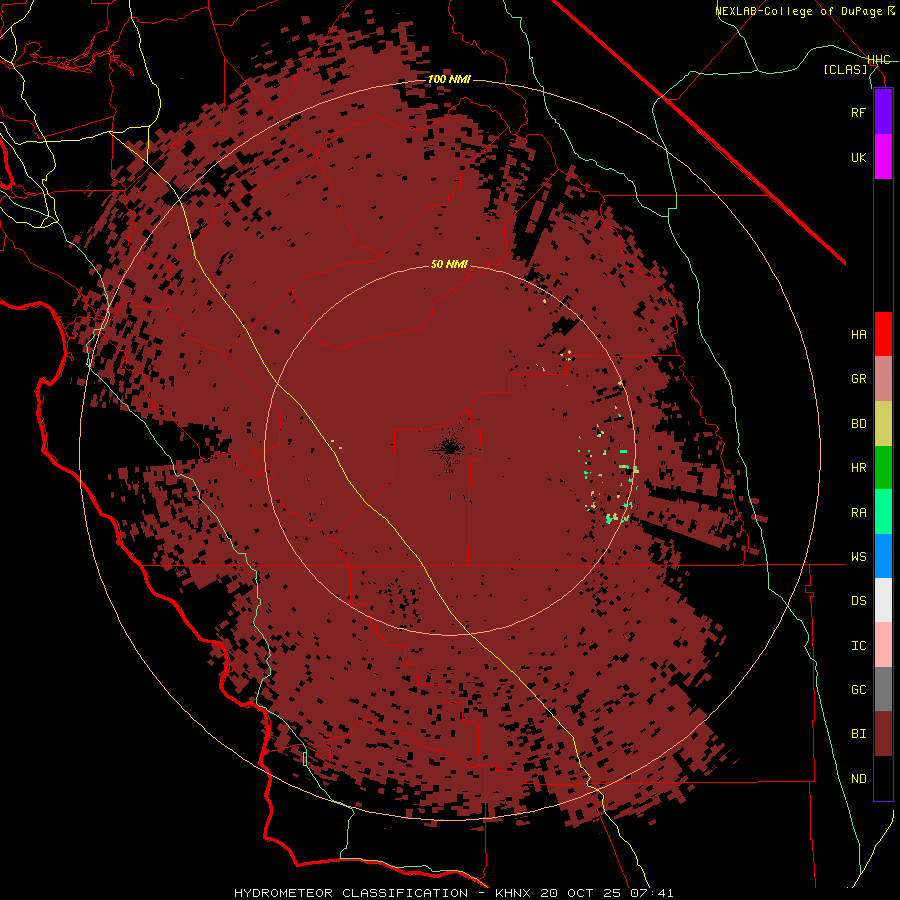Click the IC light pink legend swatch
The width and height of the screenshot is (900, 900).
click(883, 645)
